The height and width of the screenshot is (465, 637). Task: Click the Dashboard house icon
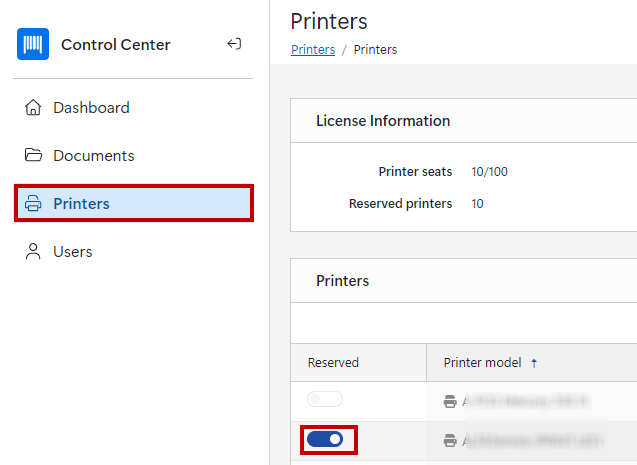pyautogui.click(x=33, y=108)
